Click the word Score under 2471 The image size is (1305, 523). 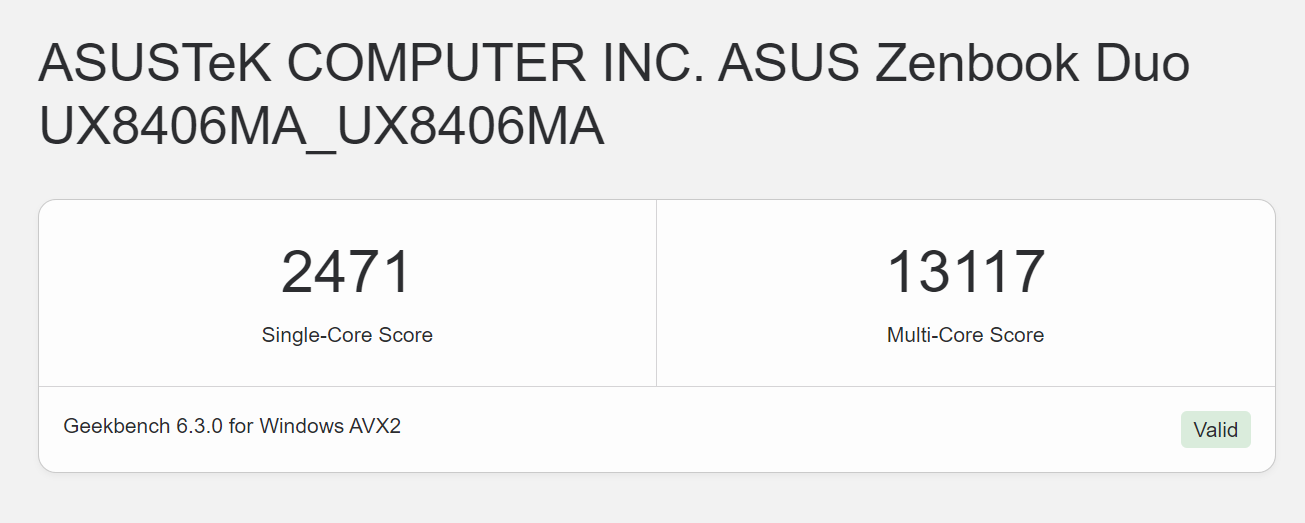tap(405, 335)
